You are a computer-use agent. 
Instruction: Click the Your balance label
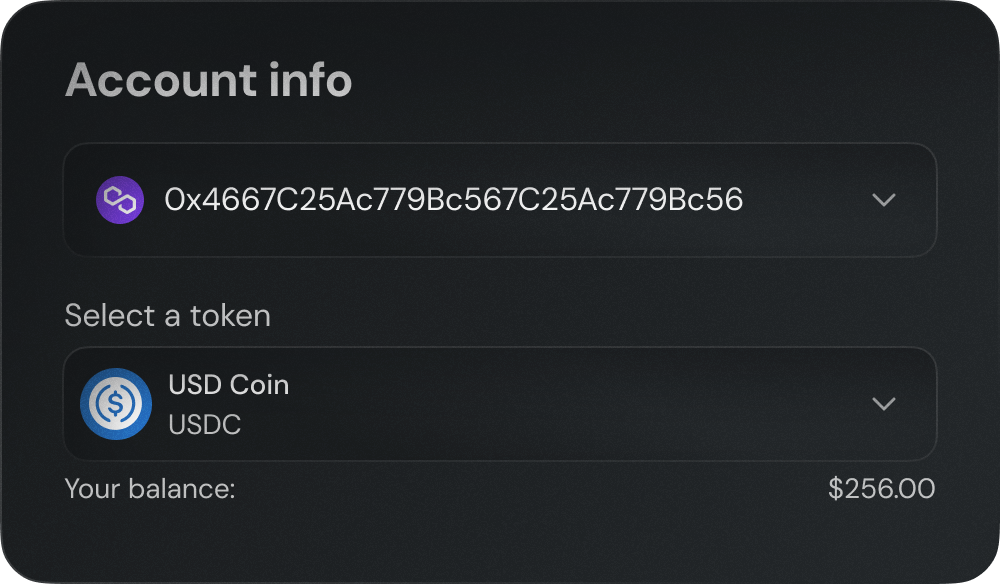(149, 489)
